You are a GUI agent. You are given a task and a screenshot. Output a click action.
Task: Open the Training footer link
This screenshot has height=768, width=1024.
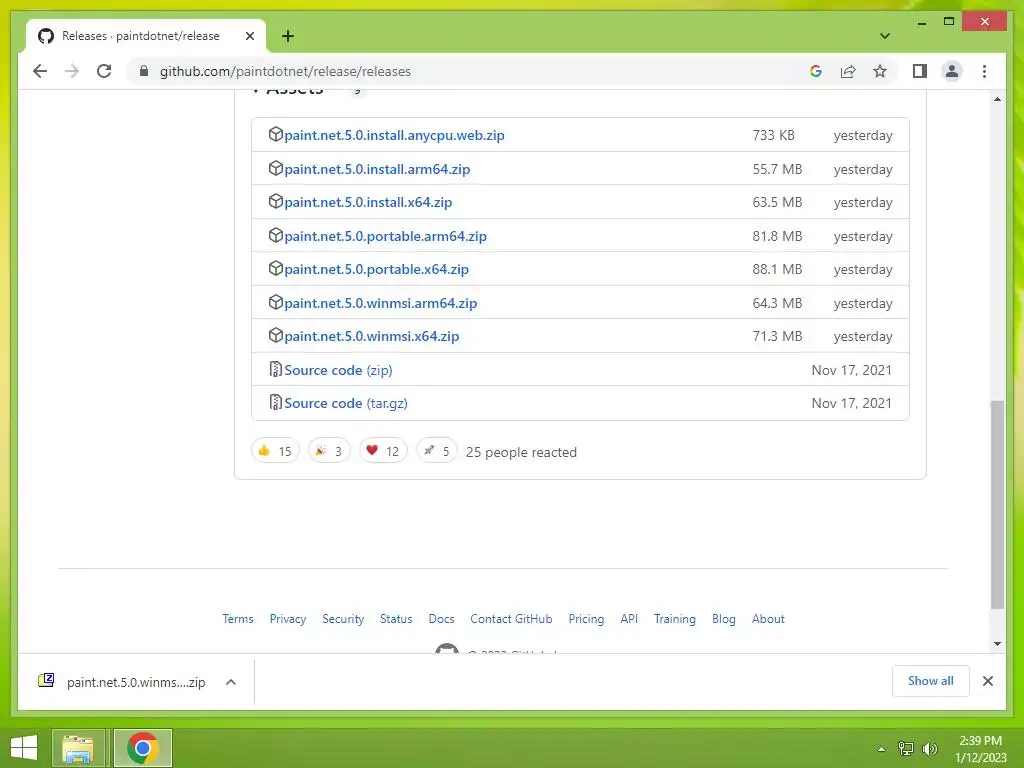675,618
